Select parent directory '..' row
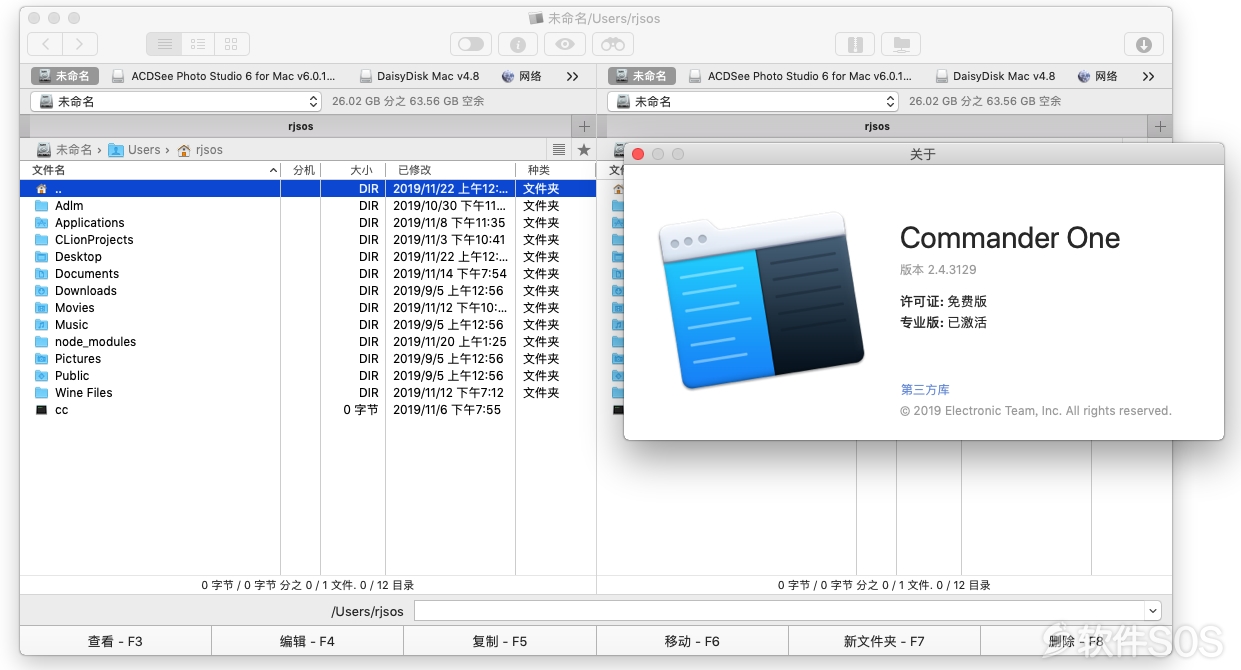Viewport: 1241px width, 670px height. click(x=308, y=189)
